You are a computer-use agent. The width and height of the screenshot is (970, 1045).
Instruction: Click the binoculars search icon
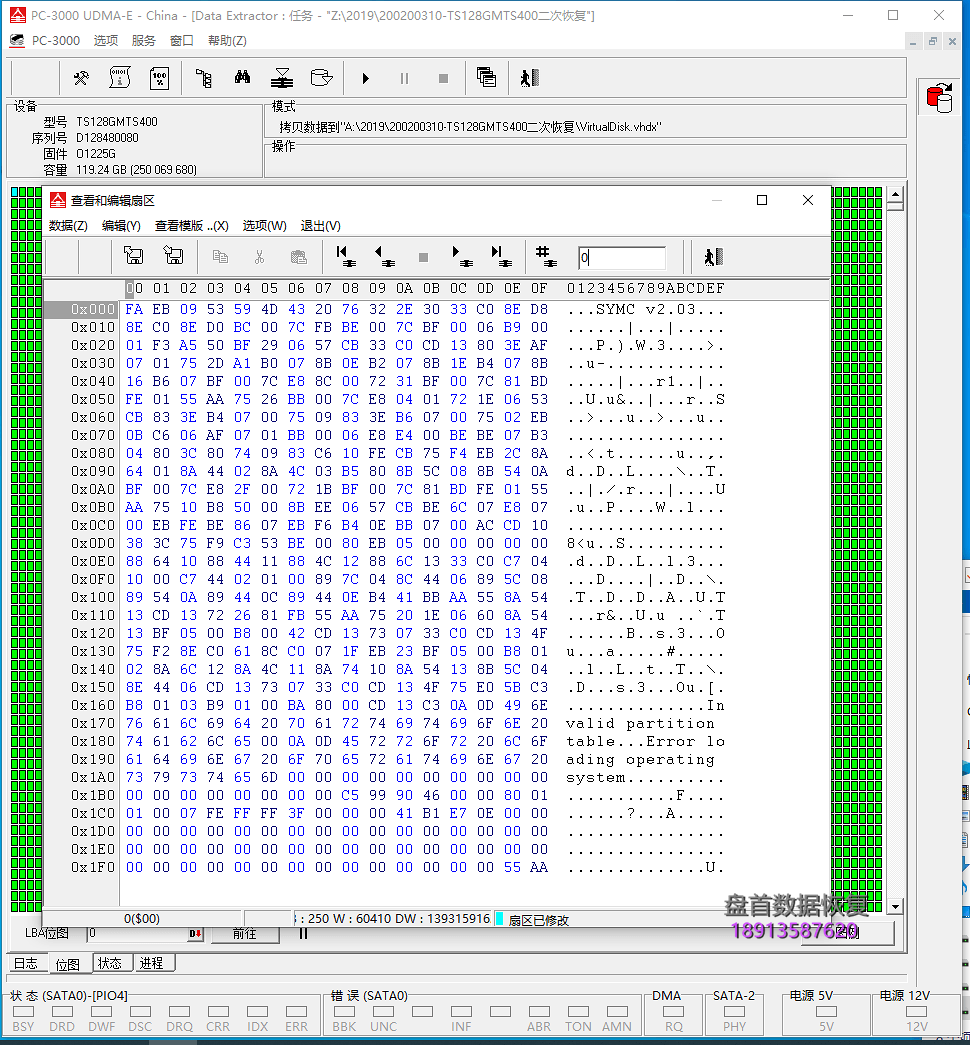(242, 78)
